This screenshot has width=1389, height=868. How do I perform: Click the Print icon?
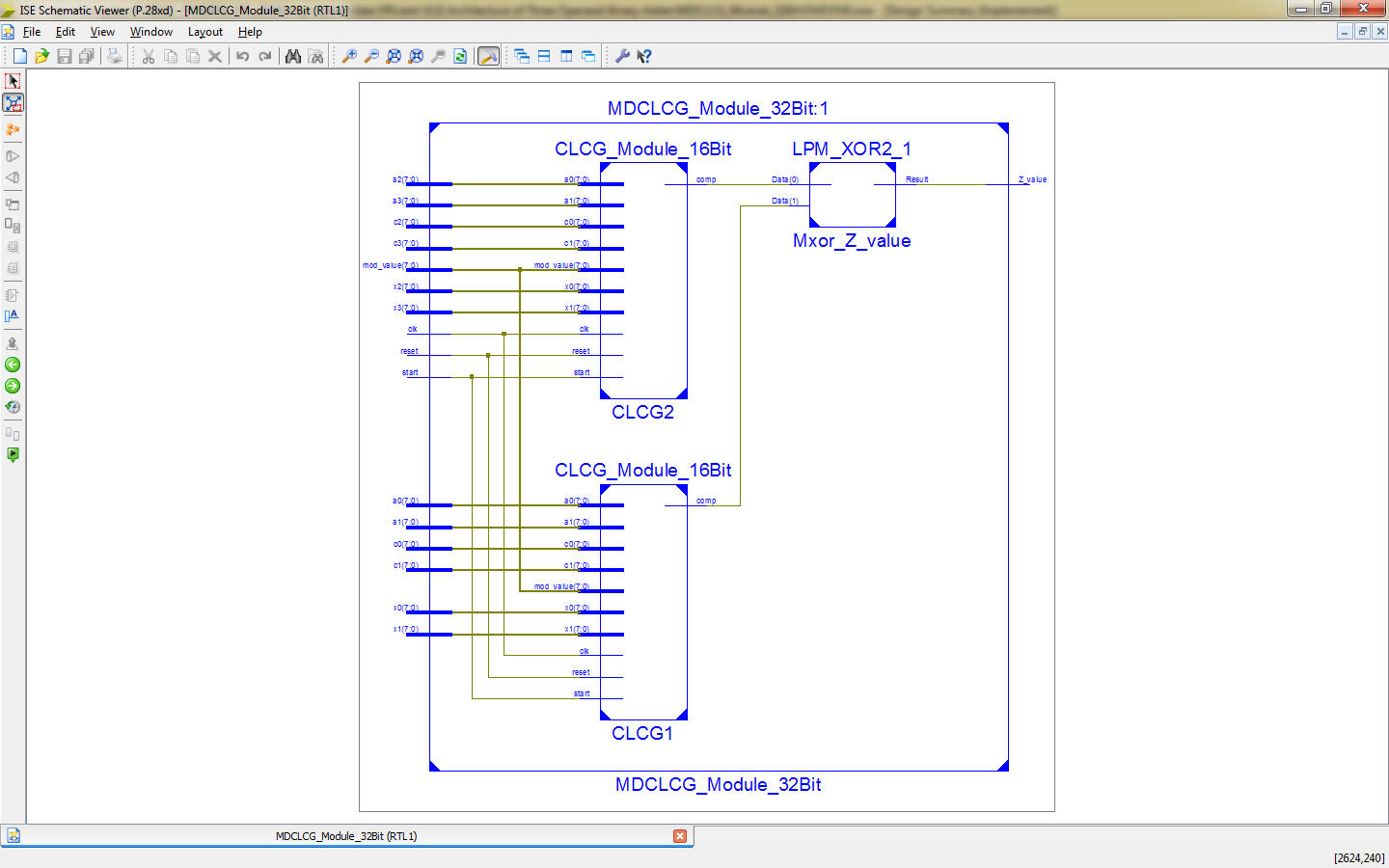coord(115,56)
